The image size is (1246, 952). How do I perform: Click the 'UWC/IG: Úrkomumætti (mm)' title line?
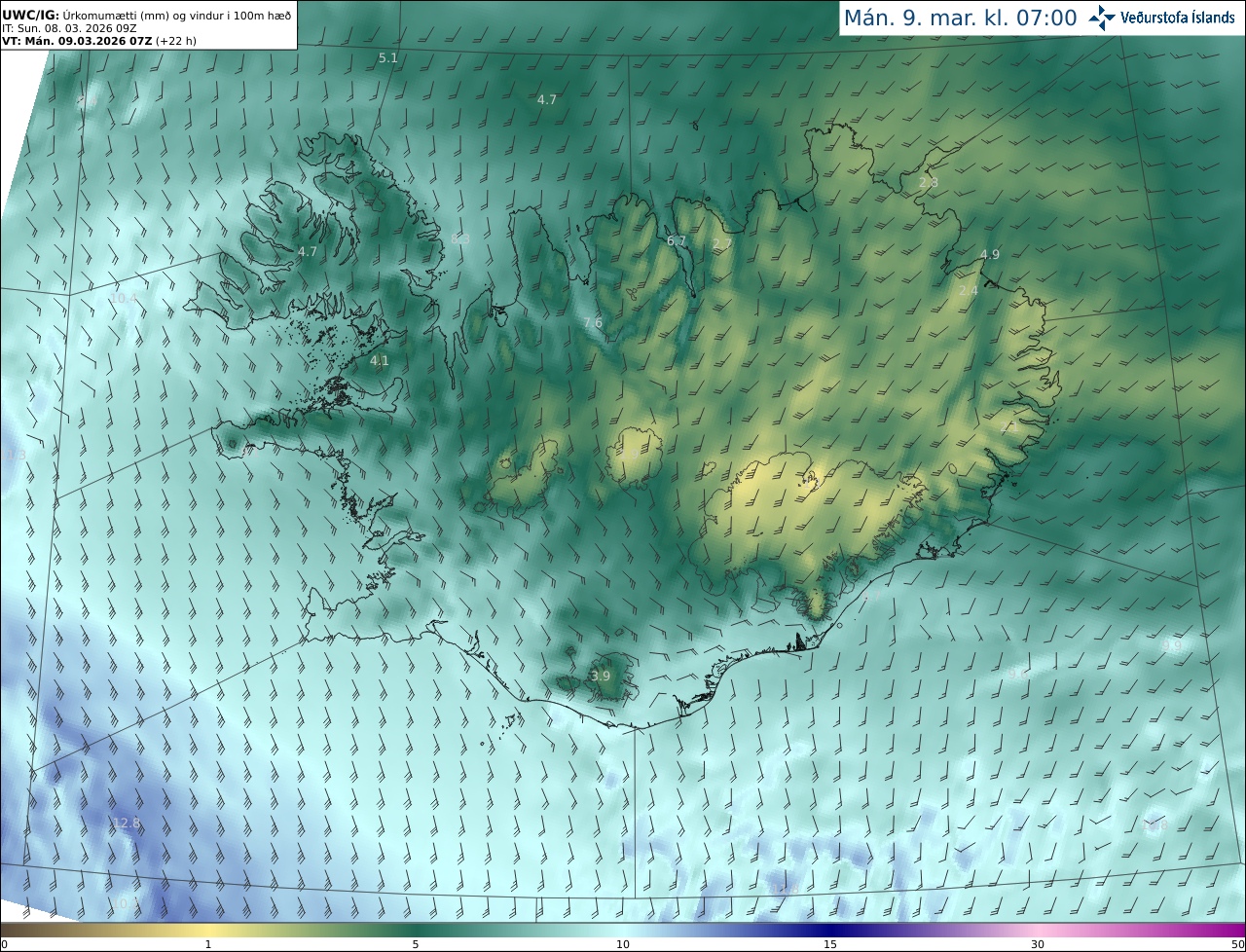click(147, 15)
